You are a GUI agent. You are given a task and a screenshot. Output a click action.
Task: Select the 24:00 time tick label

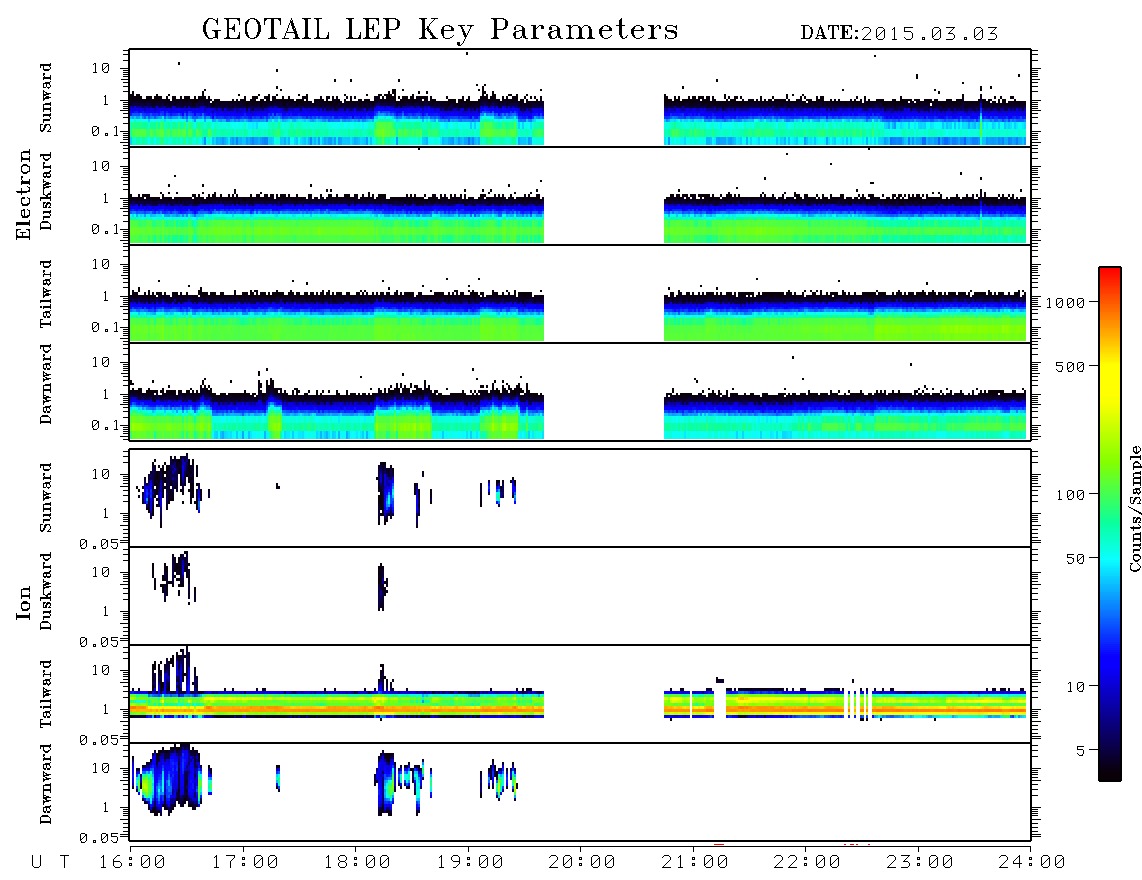(x=1032, y=863)
